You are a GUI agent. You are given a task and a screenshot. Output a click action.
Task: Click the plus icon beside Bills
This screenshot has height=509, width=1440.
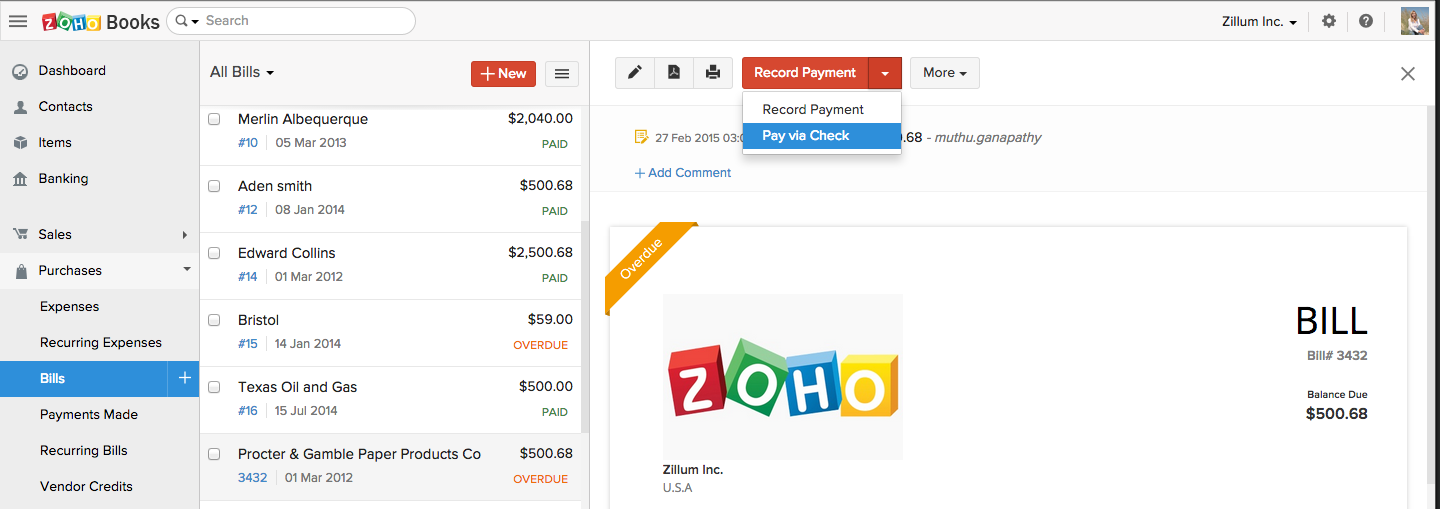click(184, 378)
